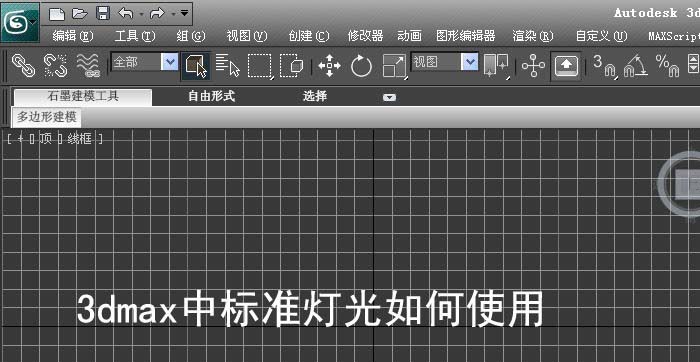
Task: Toggle Window/Crossing selection mode
Action: [292, 66]
